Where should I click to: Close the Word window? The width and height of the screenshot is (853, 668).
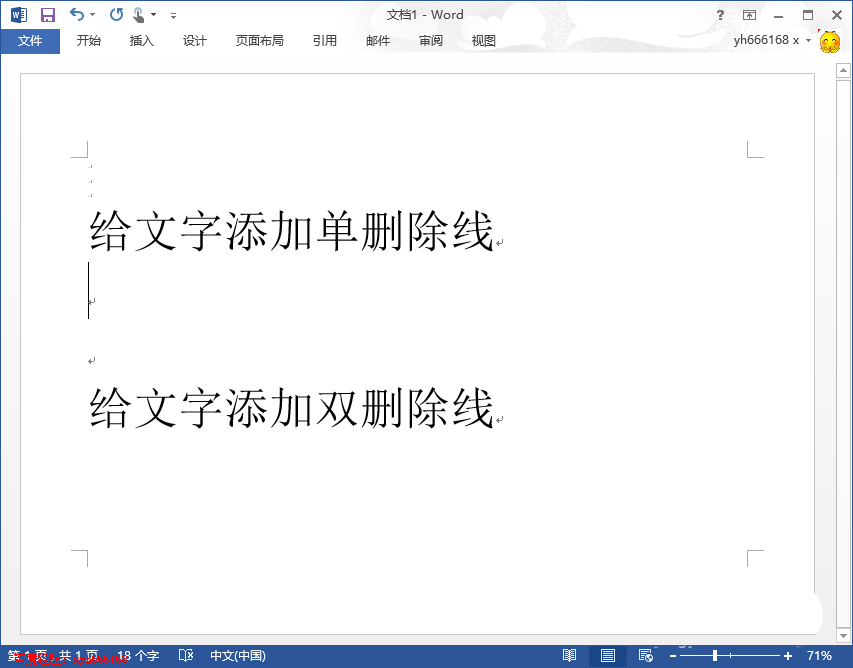(x=837, y=15)
